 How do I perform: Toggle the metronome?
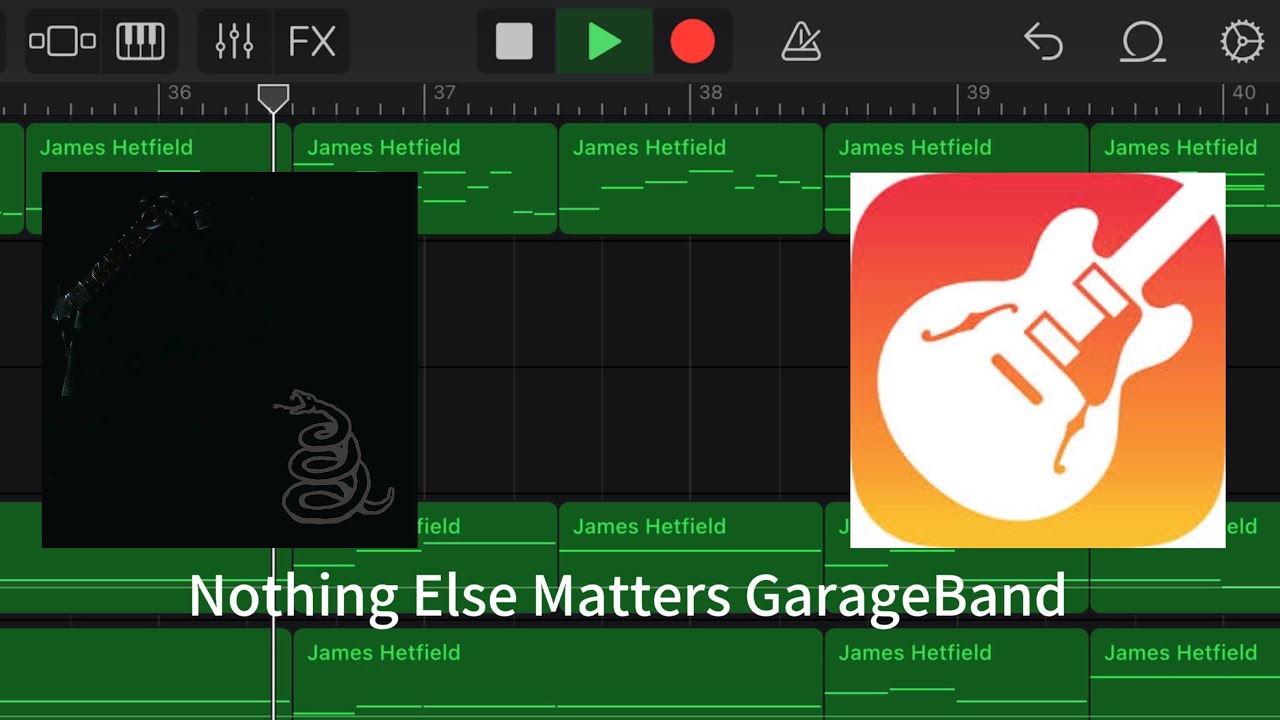[x=801, y=42]
